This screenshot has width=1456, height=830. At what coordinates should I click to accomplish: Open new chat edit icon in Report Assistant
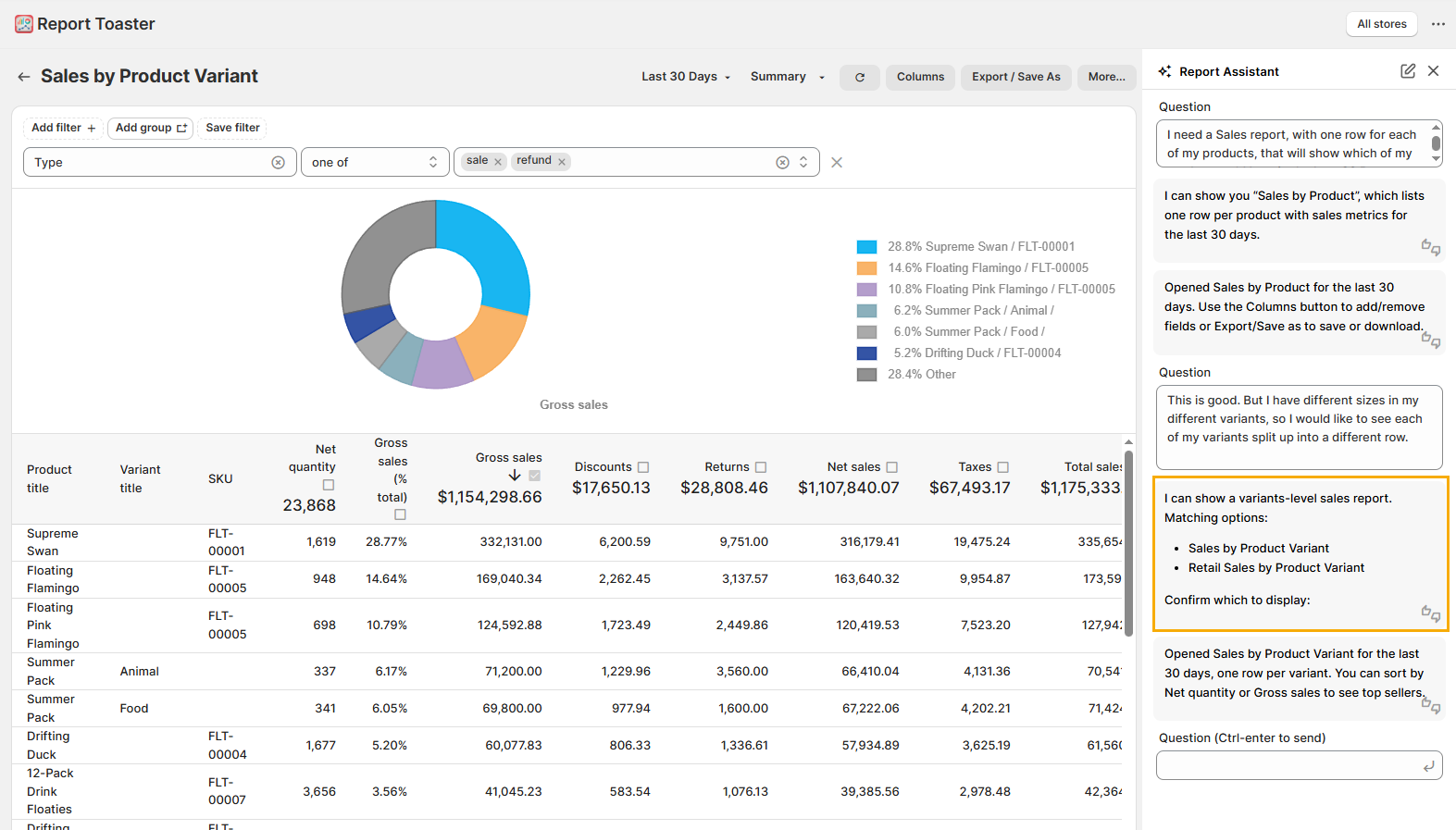click(1407, 71)
